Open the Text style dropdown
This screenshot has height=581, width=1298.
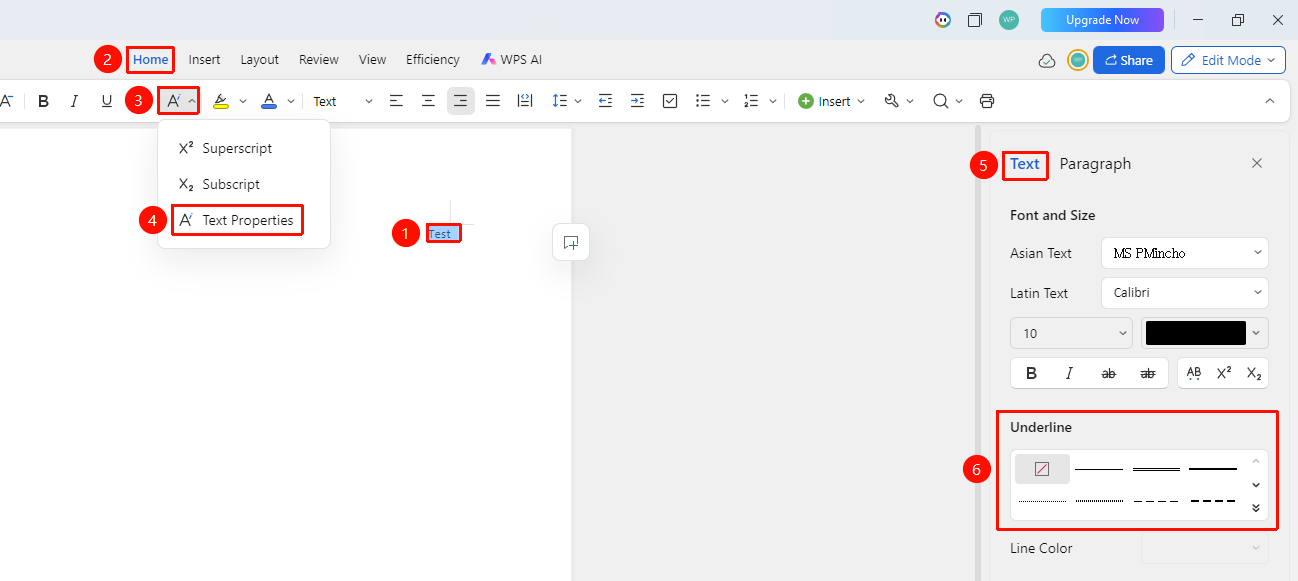(x=343, y=101)
